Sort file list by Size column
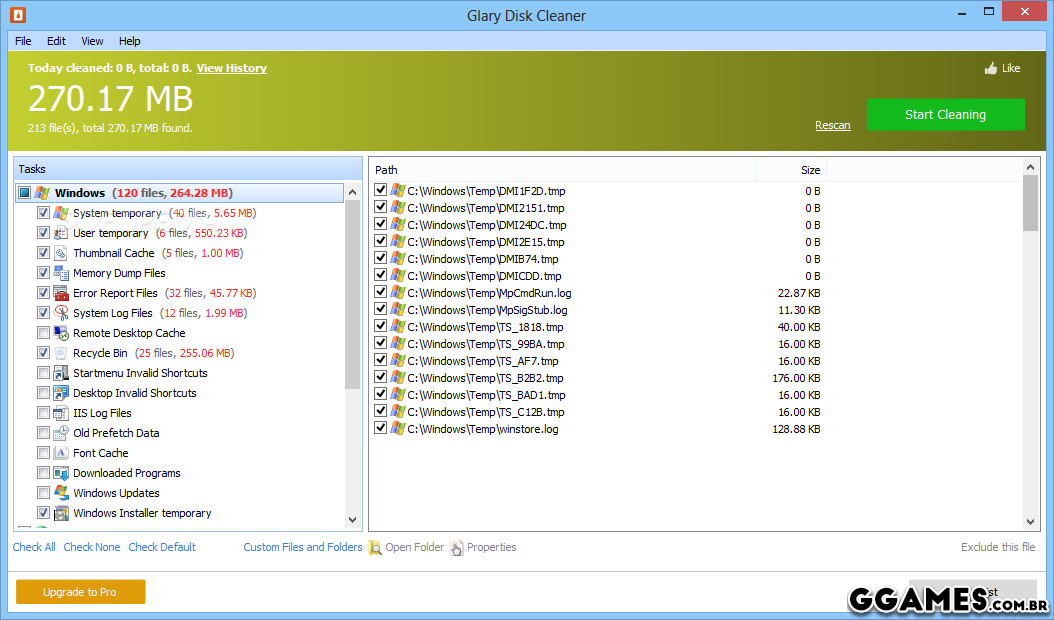This screenshot has height=620, width=1054. tap(809, 170)
